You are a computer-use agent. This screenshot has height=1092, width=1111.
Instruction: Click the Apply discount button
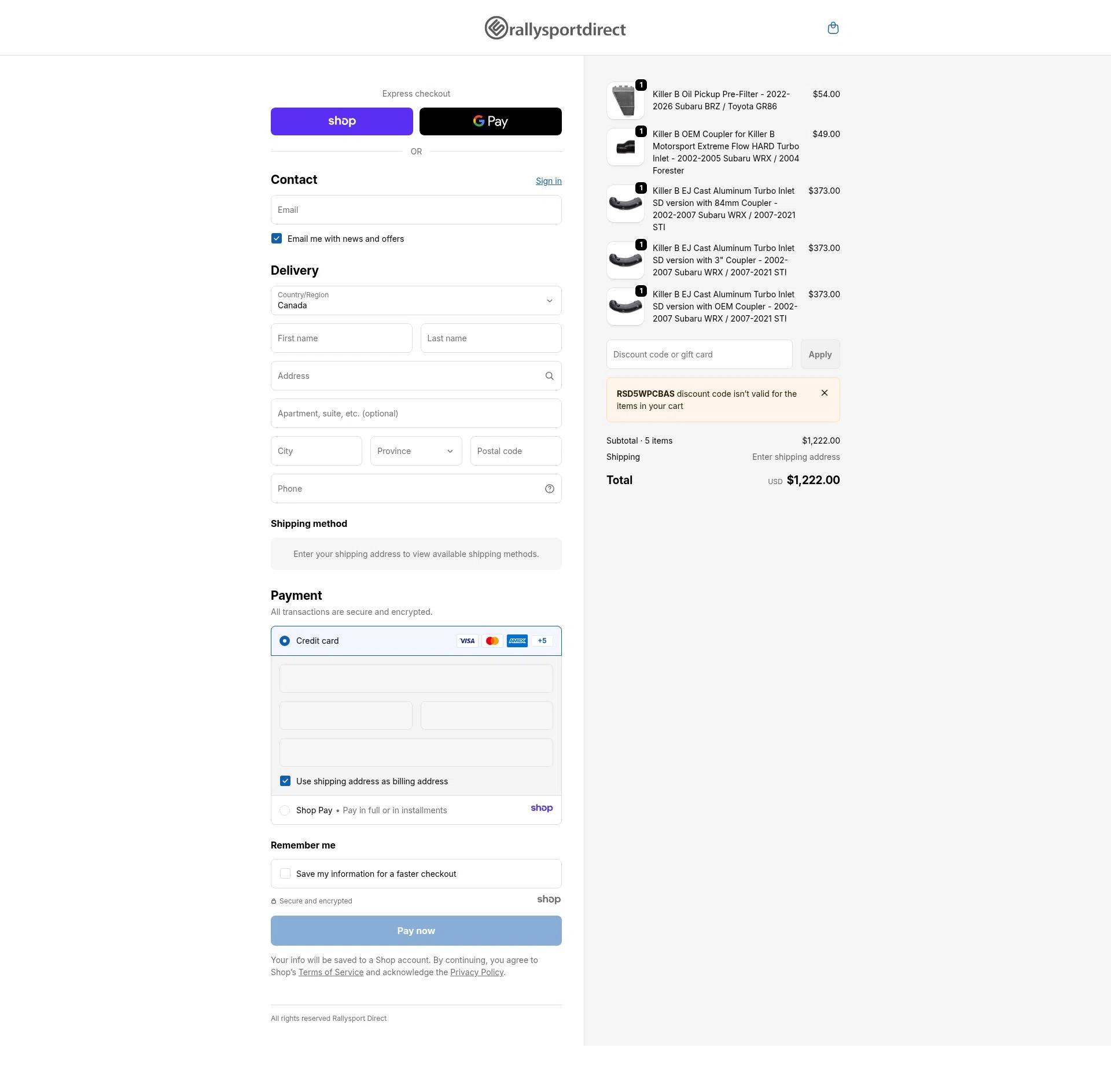[x=820, y=354]
